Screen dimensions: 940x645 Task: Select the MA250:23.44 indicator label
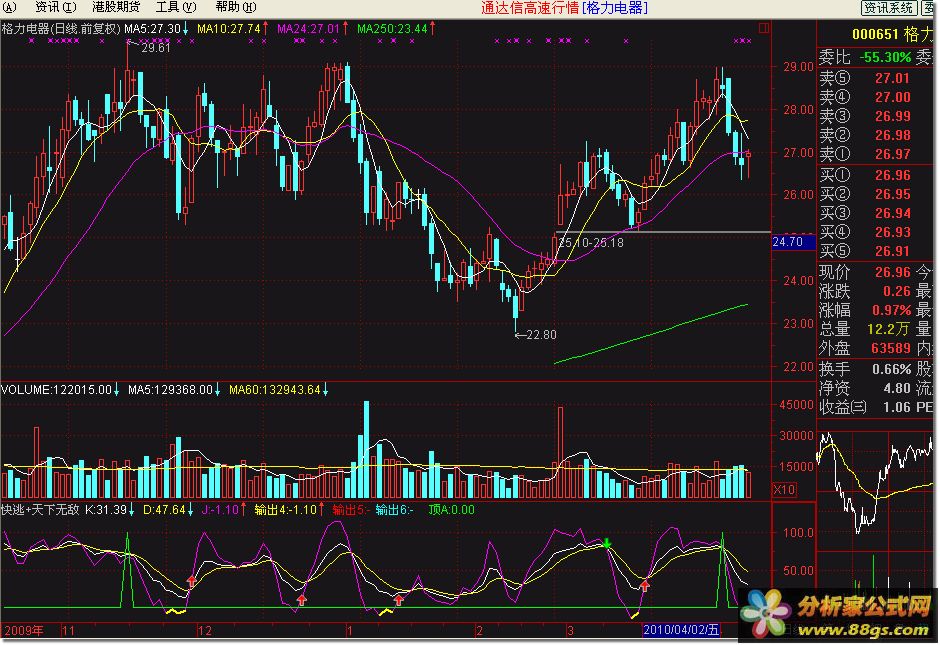tap(396, 28)
